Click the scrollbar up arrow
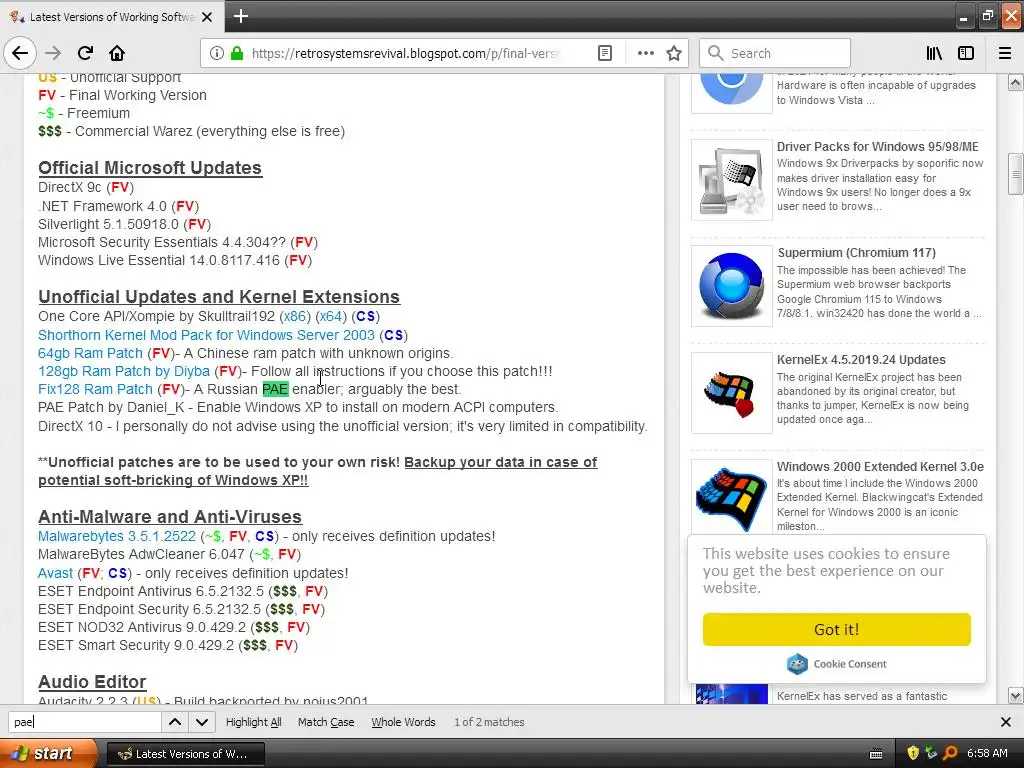 1016,82
